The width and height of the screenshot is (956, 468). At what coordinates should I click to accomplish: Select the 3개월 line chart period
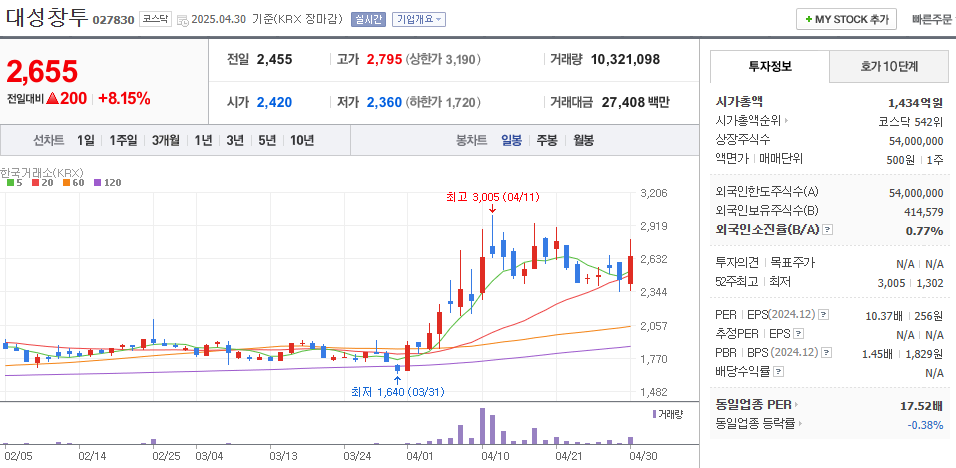pos(165,140)
